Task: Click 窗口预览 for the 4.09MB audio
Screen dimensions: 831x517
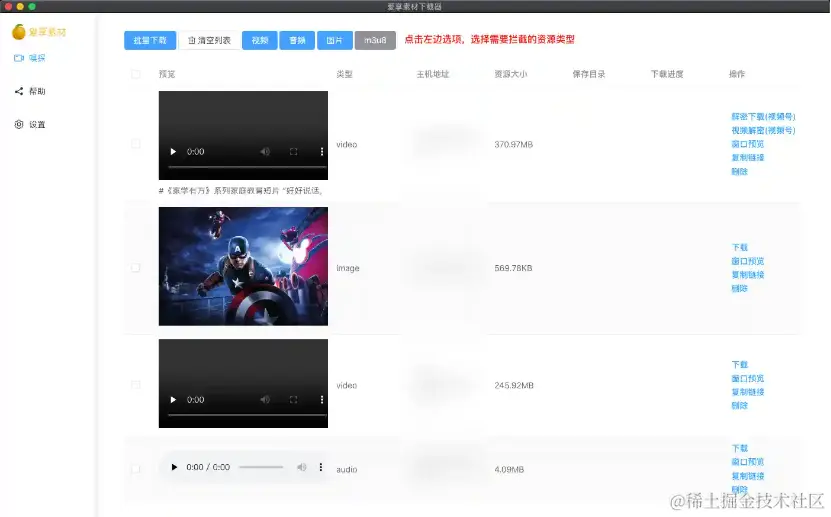Action: tap(748, 462)
